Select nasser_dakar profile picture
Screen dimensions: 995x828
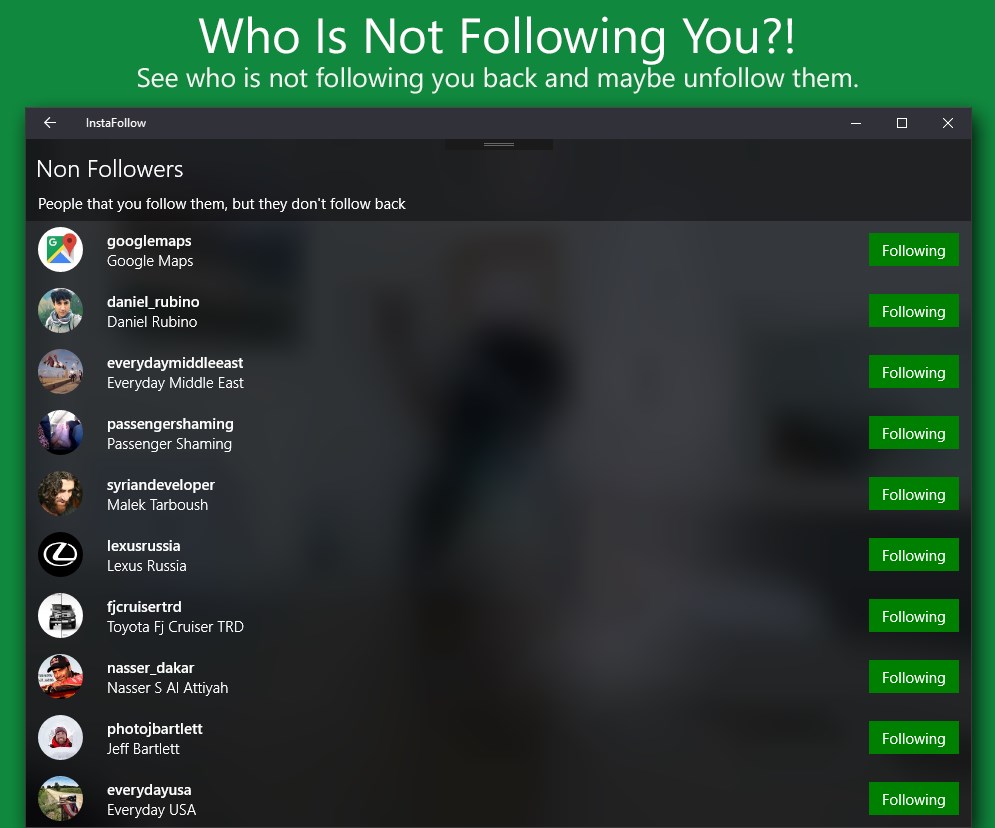pyautogui.click(x=60, y=677)
